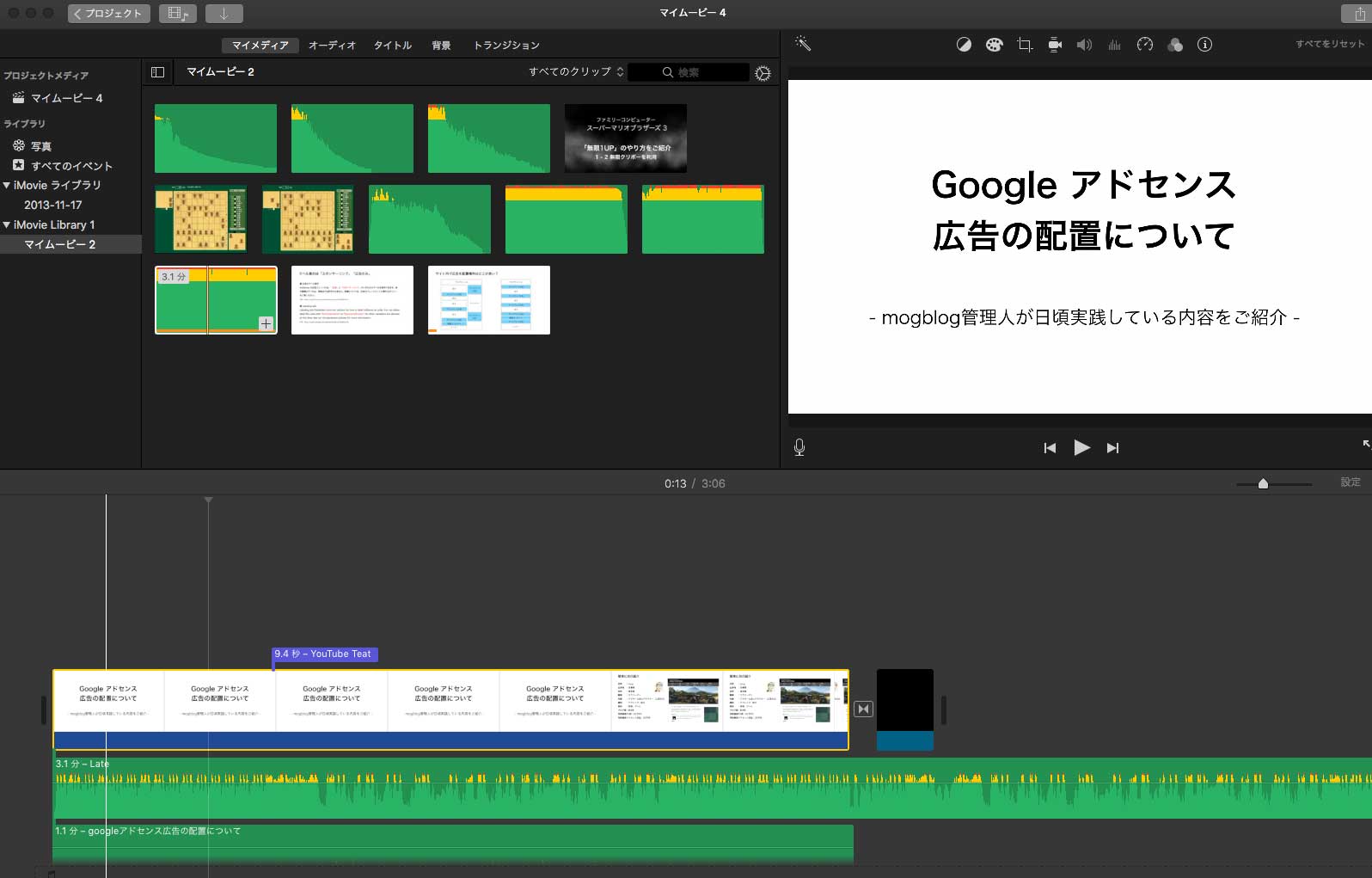Go back to Projects view

point(108,14)
